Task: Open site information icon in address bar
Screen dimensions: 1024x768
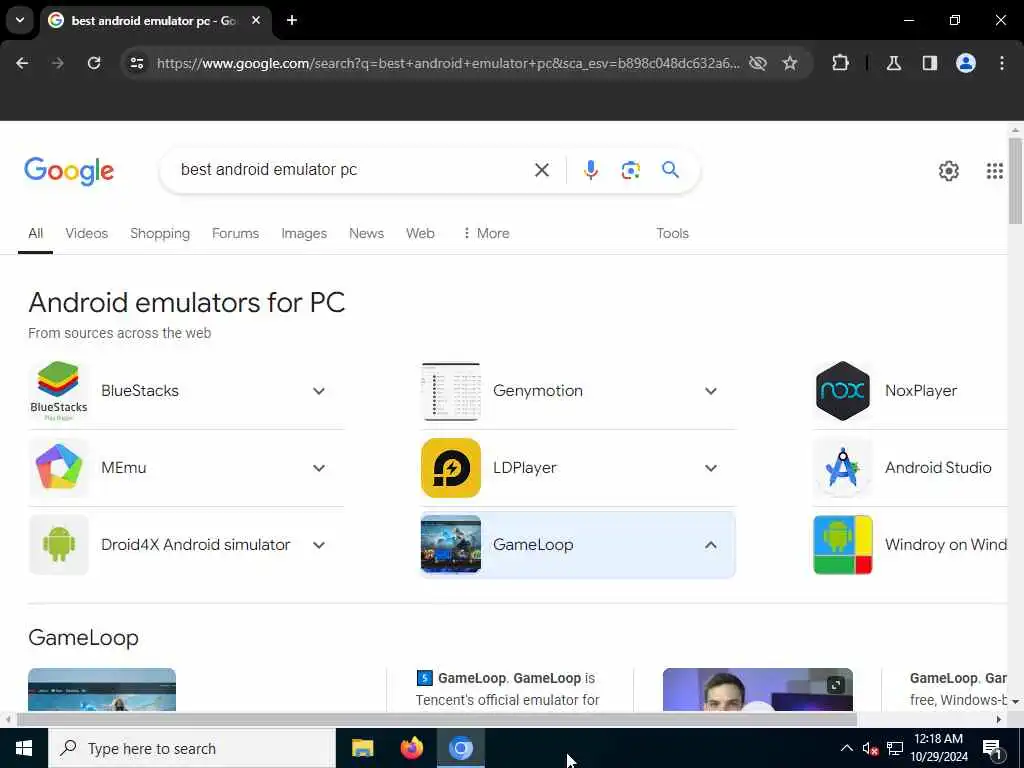Action: tap(136, 63)
